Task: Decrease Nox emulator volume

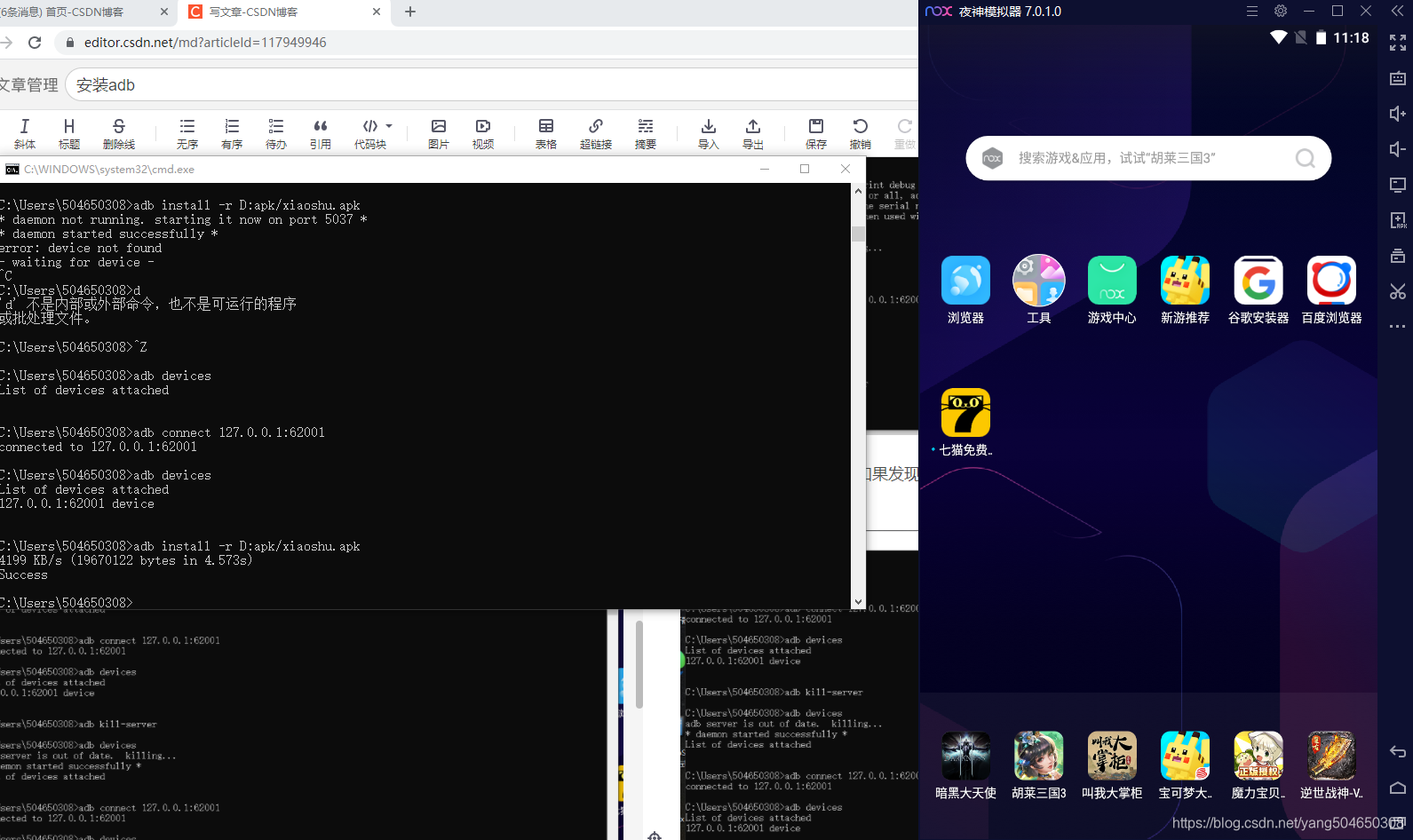Action: pyautogui.click(x=1398, y=149)
